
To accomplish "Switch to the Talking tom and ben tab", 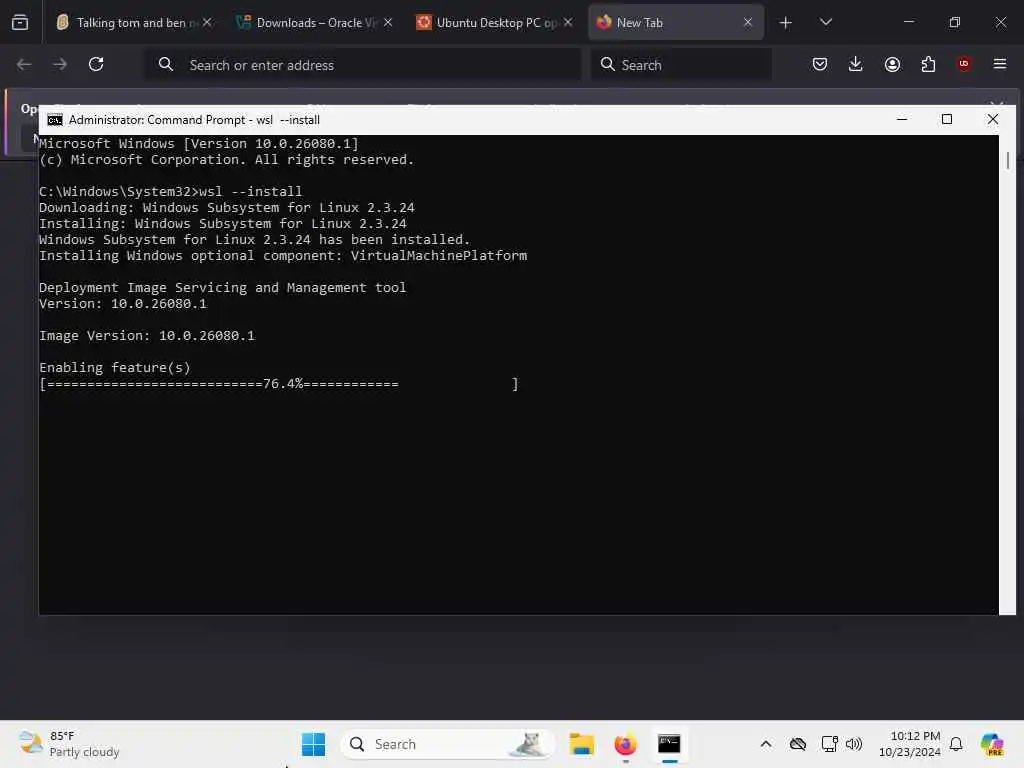I will pyautogui.click(x=134, y=22).
